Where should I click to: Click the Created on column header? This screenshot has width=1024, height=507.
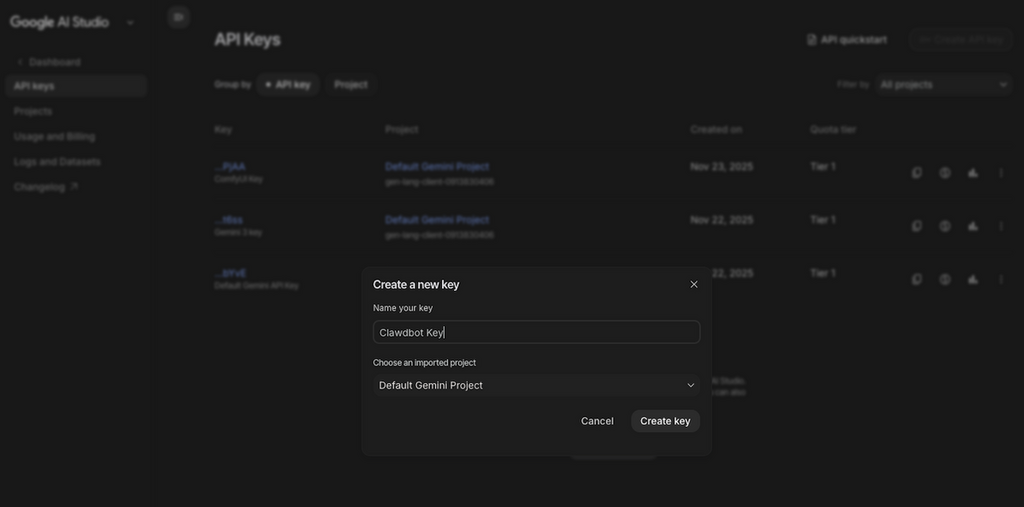716,129
